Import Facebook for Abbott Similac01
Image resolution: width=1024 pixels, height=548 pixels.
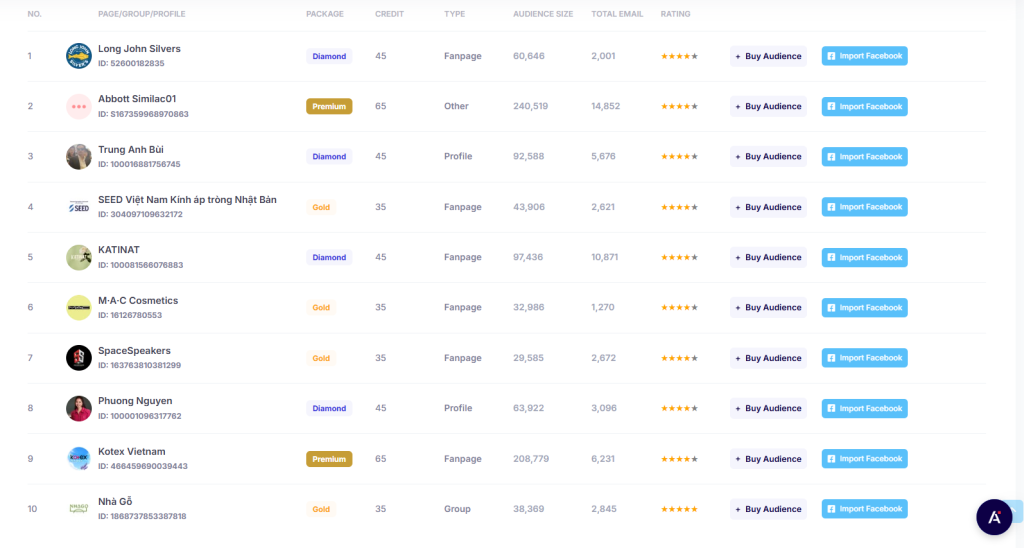864,106
